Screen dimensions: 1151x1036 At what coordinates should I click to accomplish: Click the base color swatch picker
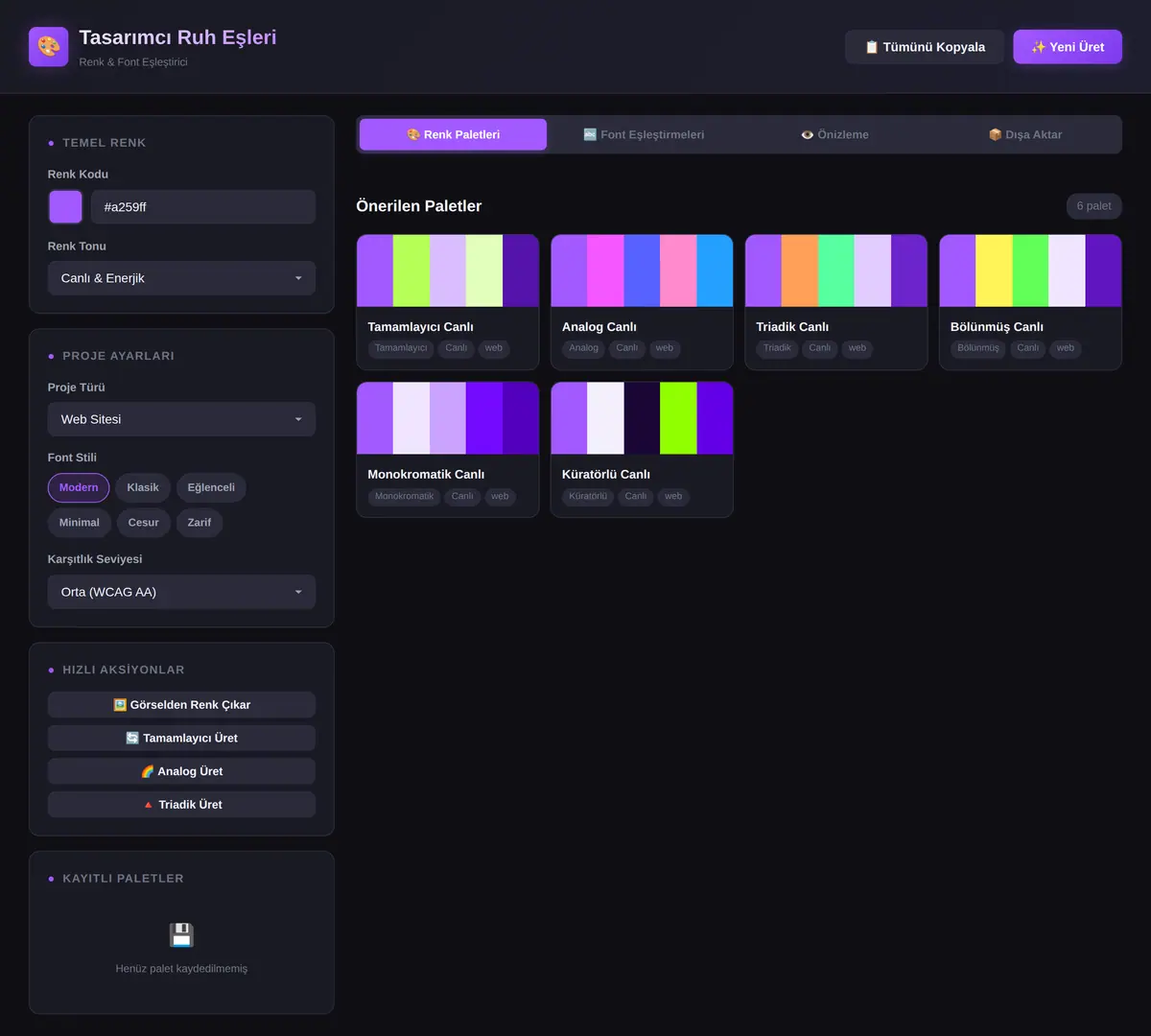65,207
